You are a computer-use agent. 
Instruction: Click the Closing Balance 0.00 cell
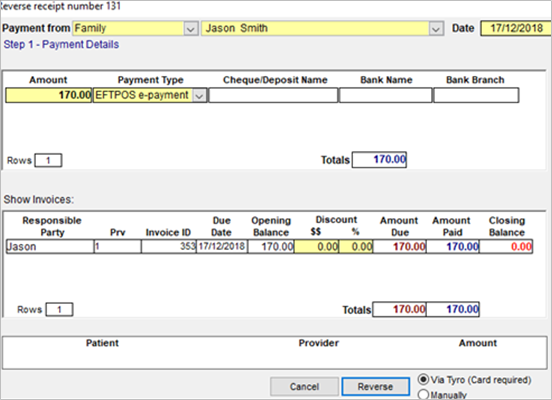506,246
